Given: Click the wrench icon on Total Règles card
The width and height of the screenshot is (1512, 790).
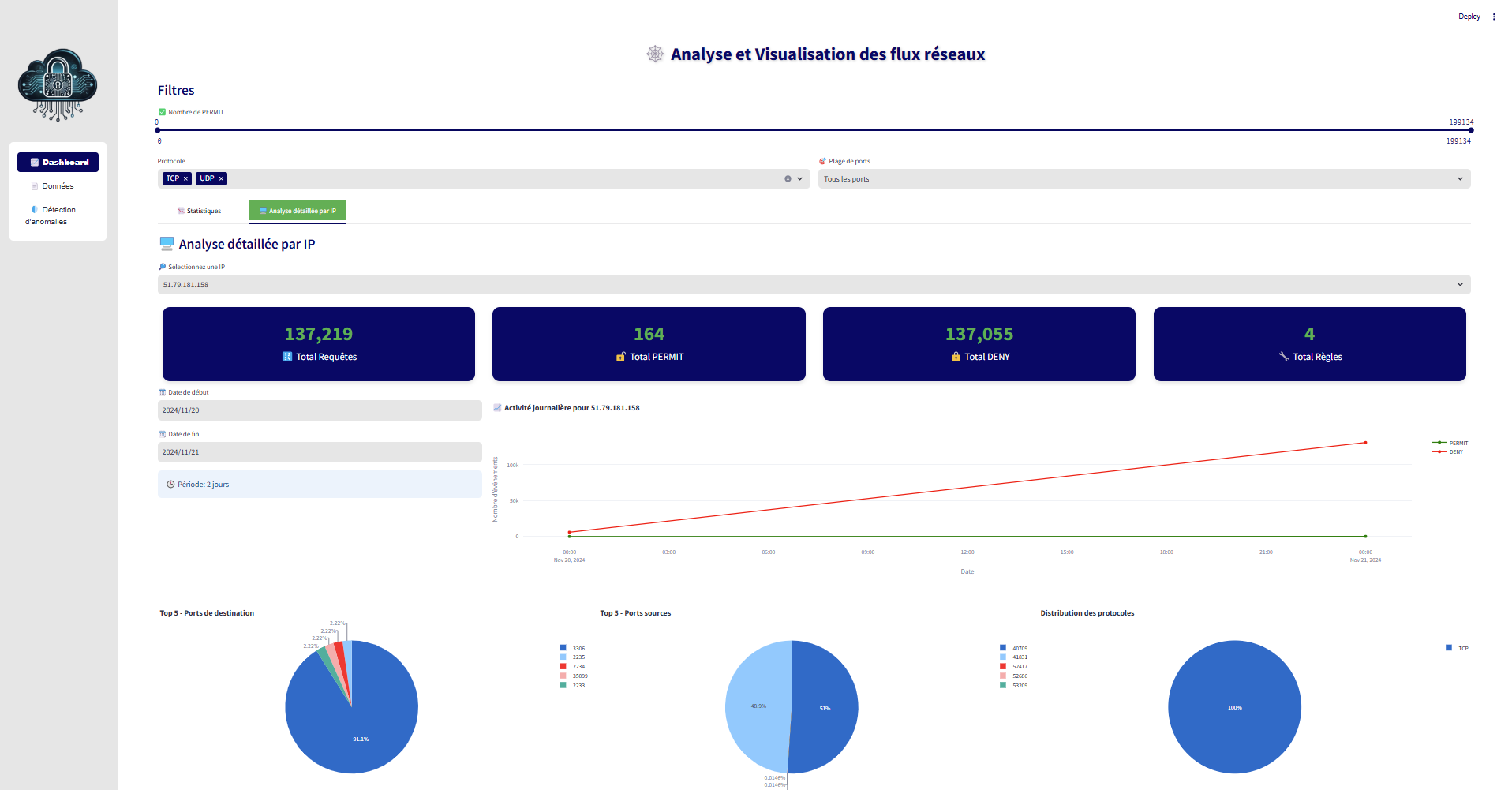Looking at the screenshot, I should click(1284, 357).
